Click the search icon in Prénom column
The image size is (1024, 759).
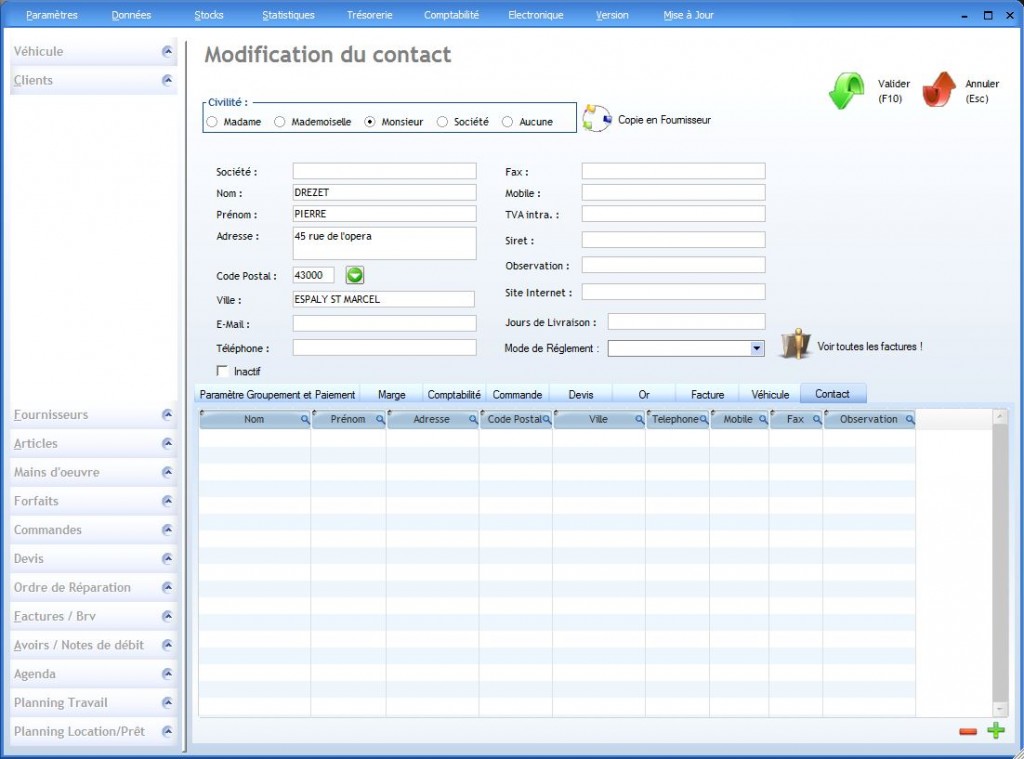(x=380, y=419)
